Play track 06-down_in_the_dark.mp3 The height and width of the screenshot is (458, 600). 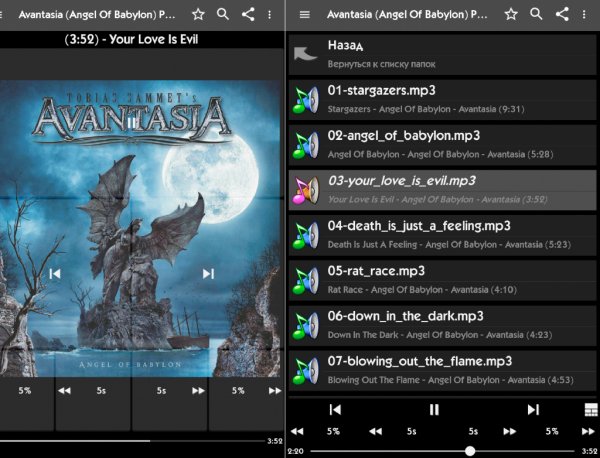(x=442, y=326)
